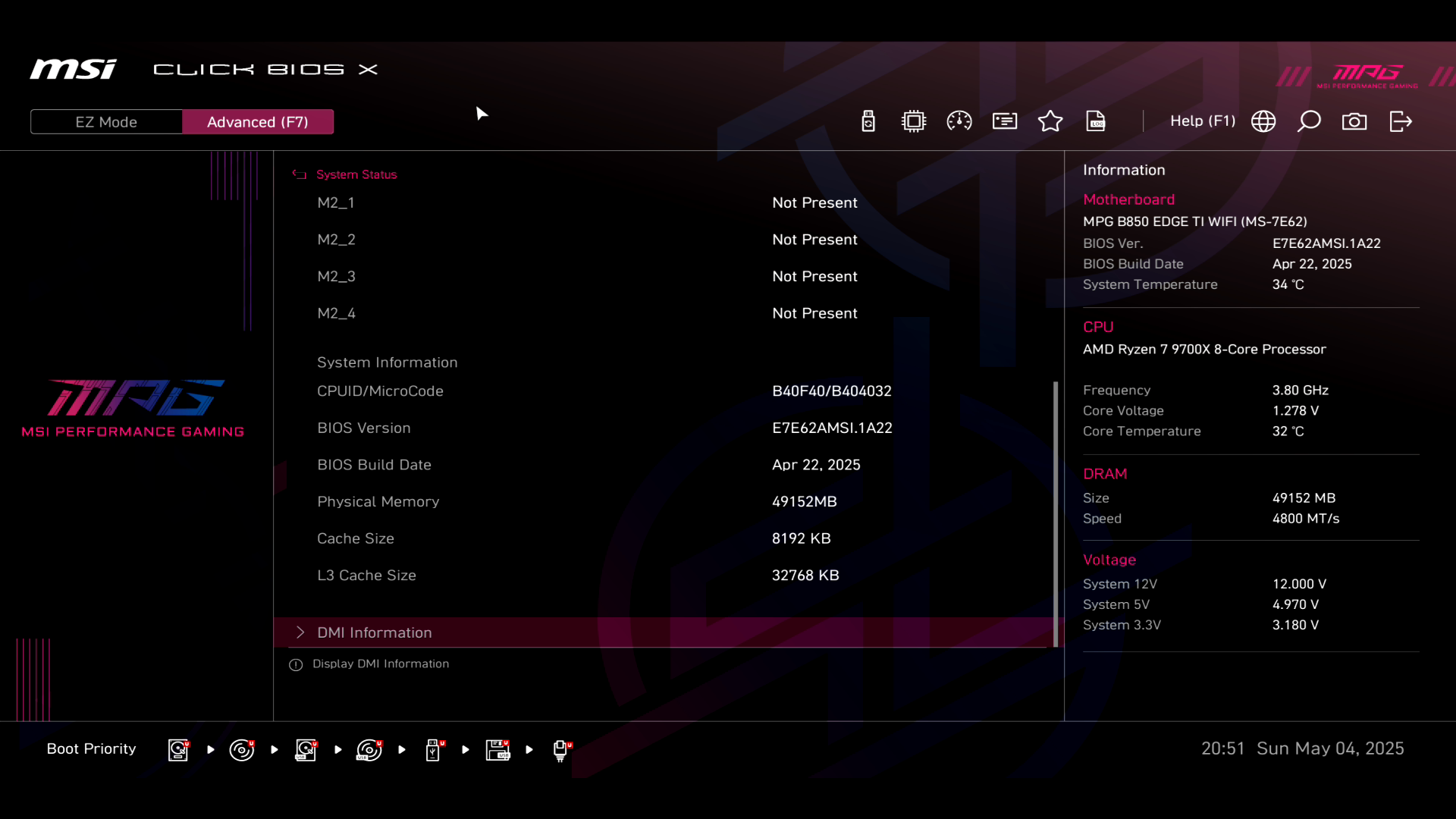Click the exit BIOS arrow icon
The image size is (1456, 819).
(1401, 121)
